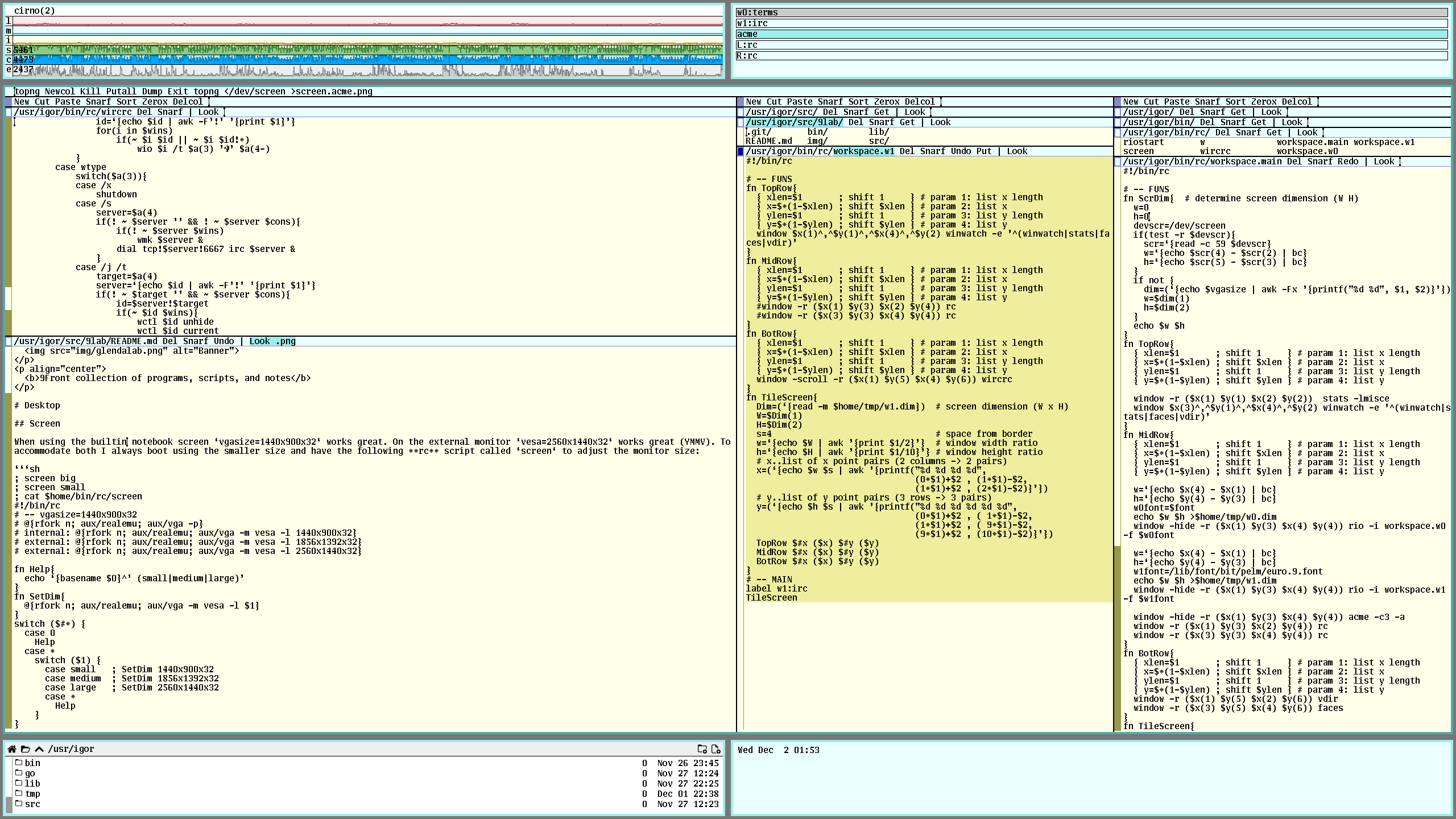Click the right column's tag layout box
Image resolution: width=1456 pixels, height=819 pixels.
click(1118, 102)
